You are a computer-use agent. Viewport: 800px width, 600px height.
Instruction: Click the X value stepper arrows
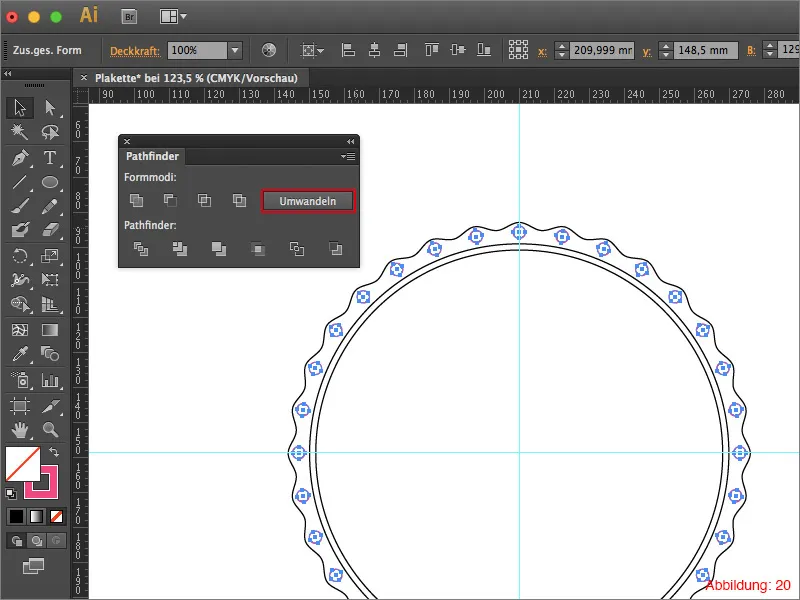562,51
